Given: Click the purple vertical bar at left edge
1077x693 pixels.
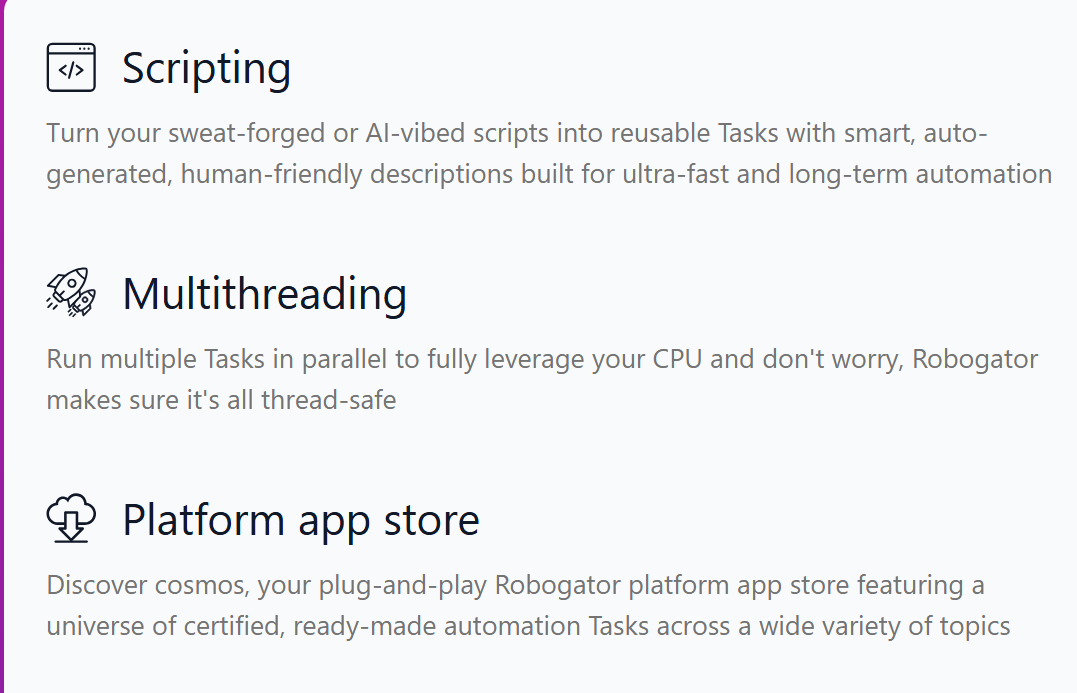Looking at the screenshot, I should [3, 346].
